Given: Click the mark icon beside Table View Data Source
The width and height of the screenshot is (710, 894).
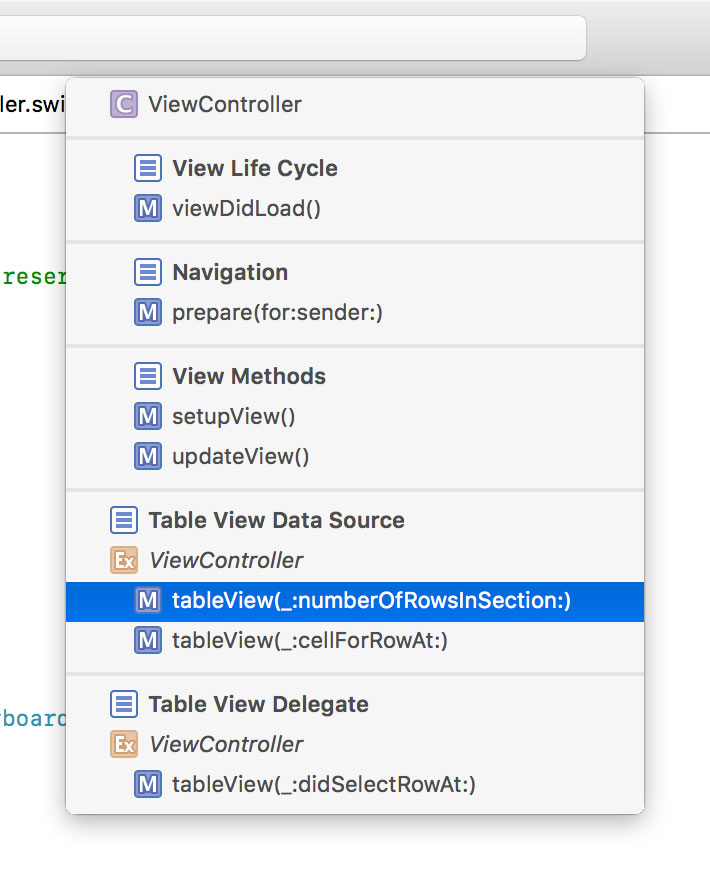Looking at the screenshot, I should pyautogui.click(x=124, y=520).
